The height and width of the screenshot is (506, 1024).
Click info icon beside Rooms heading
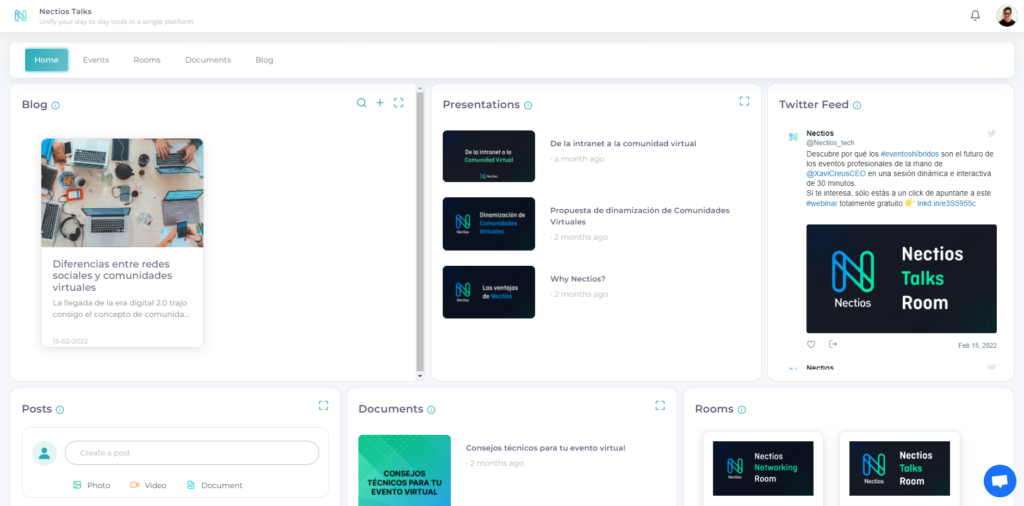tap(742, 410)
